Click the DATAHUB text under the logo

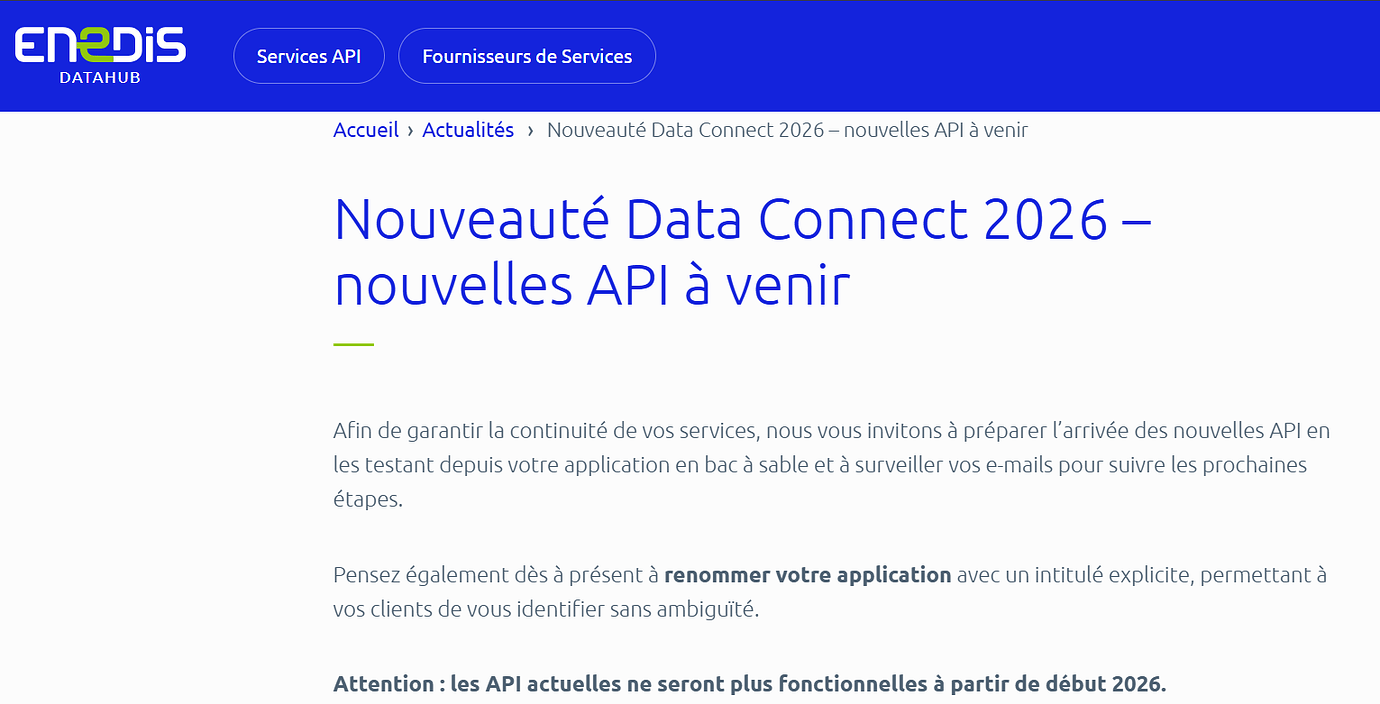100,78
